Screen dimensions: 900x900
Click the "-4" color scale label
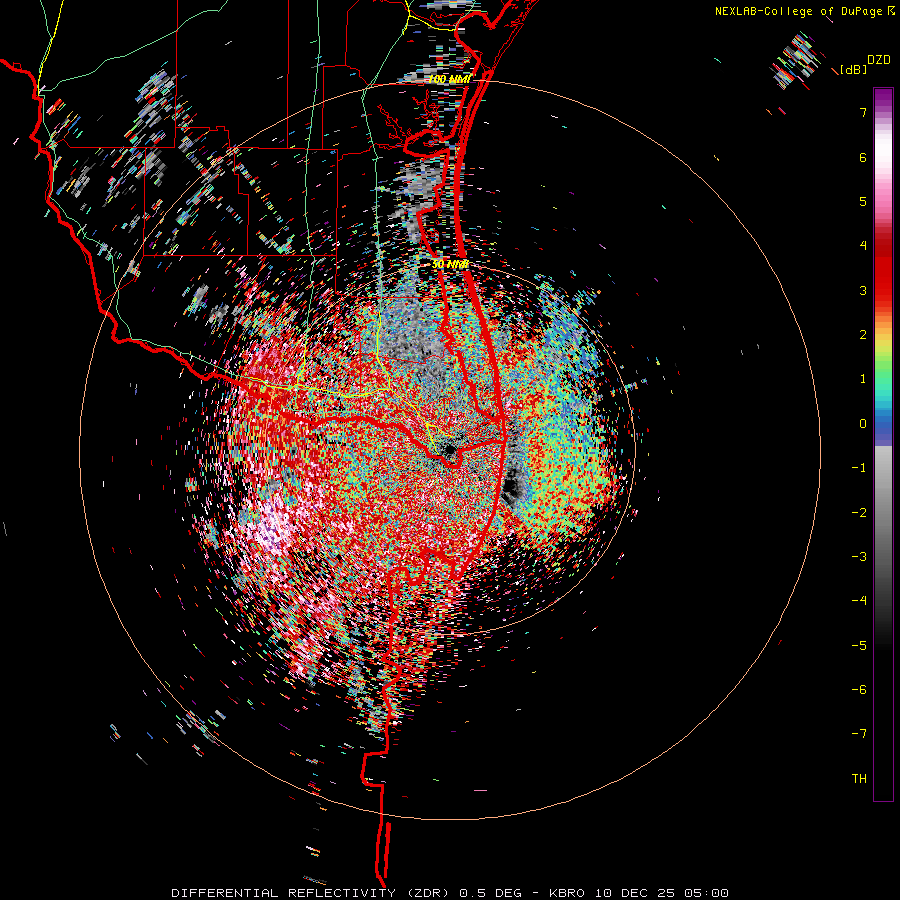click(x=859, y=601)
